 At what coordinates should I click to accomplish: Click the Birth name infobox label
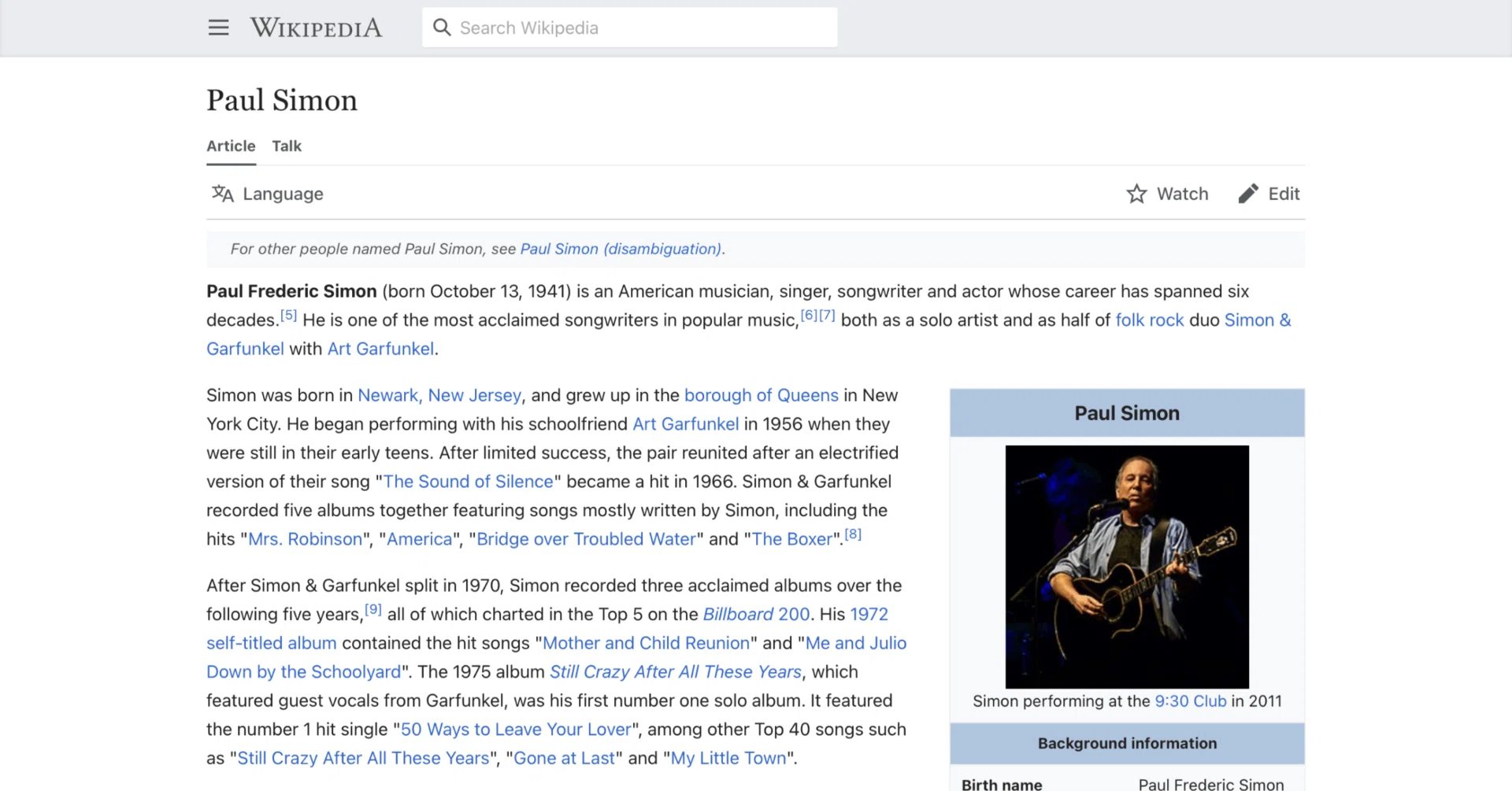click(1002, 785)
